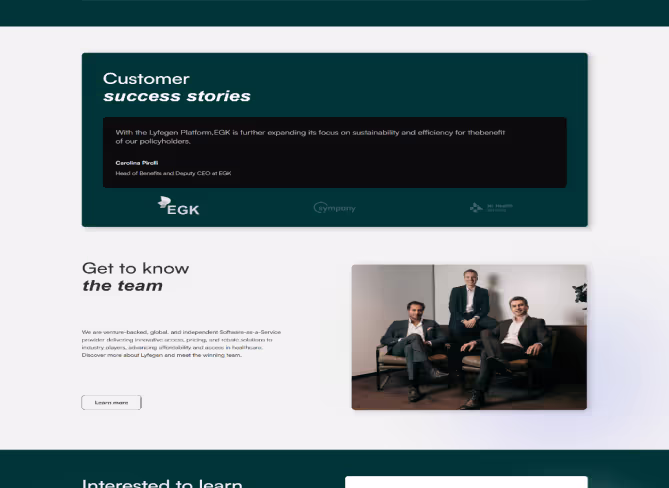Click the EGK butterfly emblem
Viewport: 669px width, 488px height.
164,202
